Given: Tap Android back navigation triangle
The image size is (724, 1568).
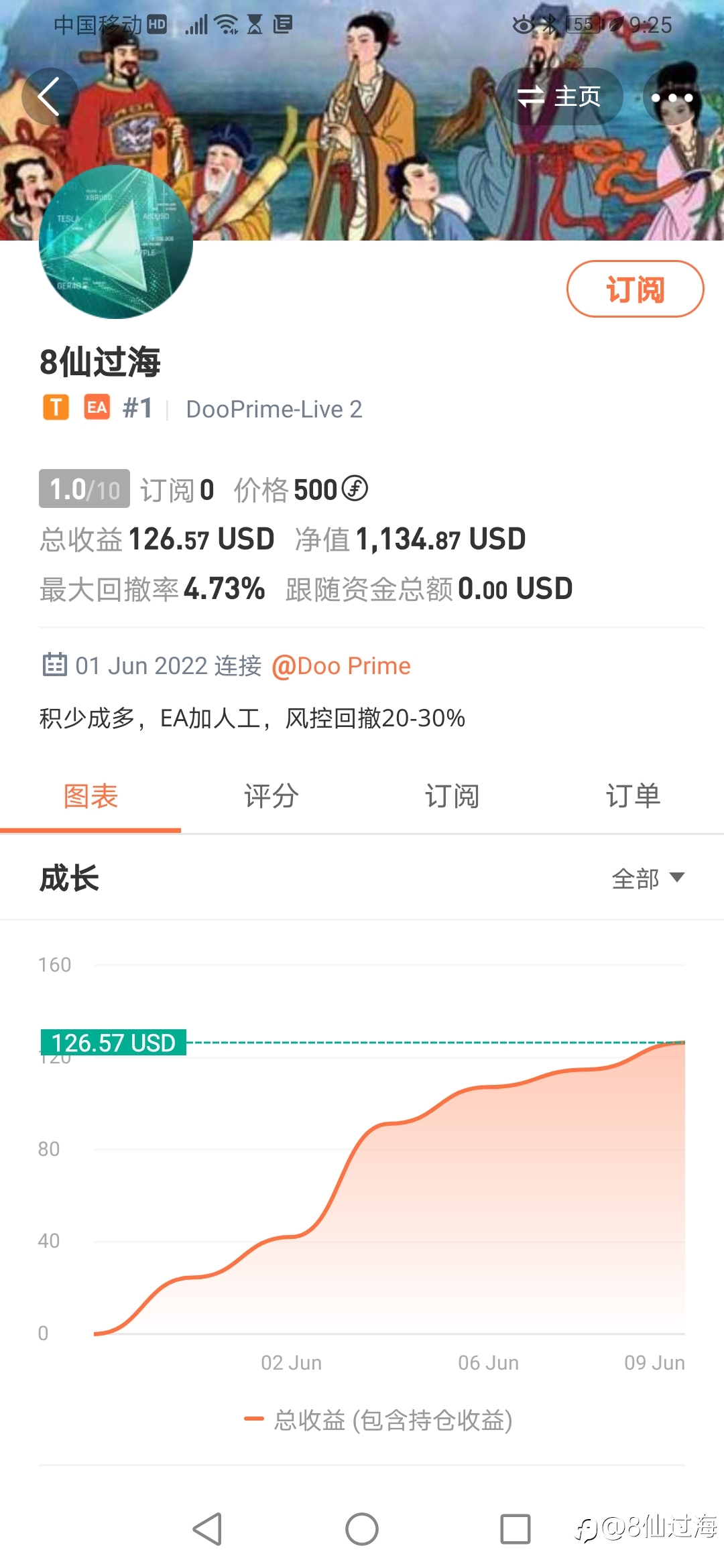Looking at the screenshot, I should click(x=207, y=1529).
